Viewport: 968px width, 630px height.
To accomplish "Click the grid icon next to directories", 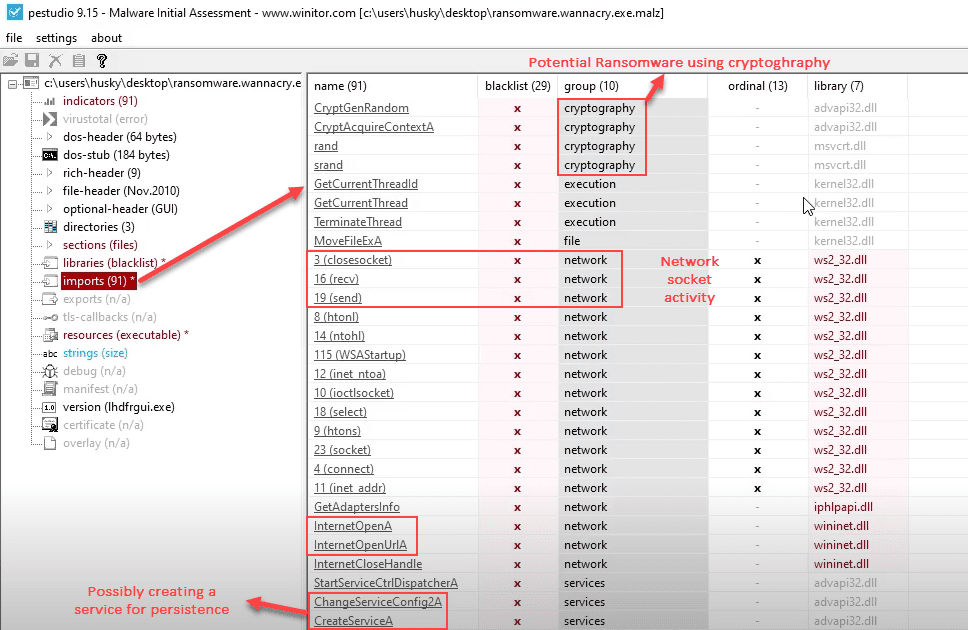I will (49, 227).
